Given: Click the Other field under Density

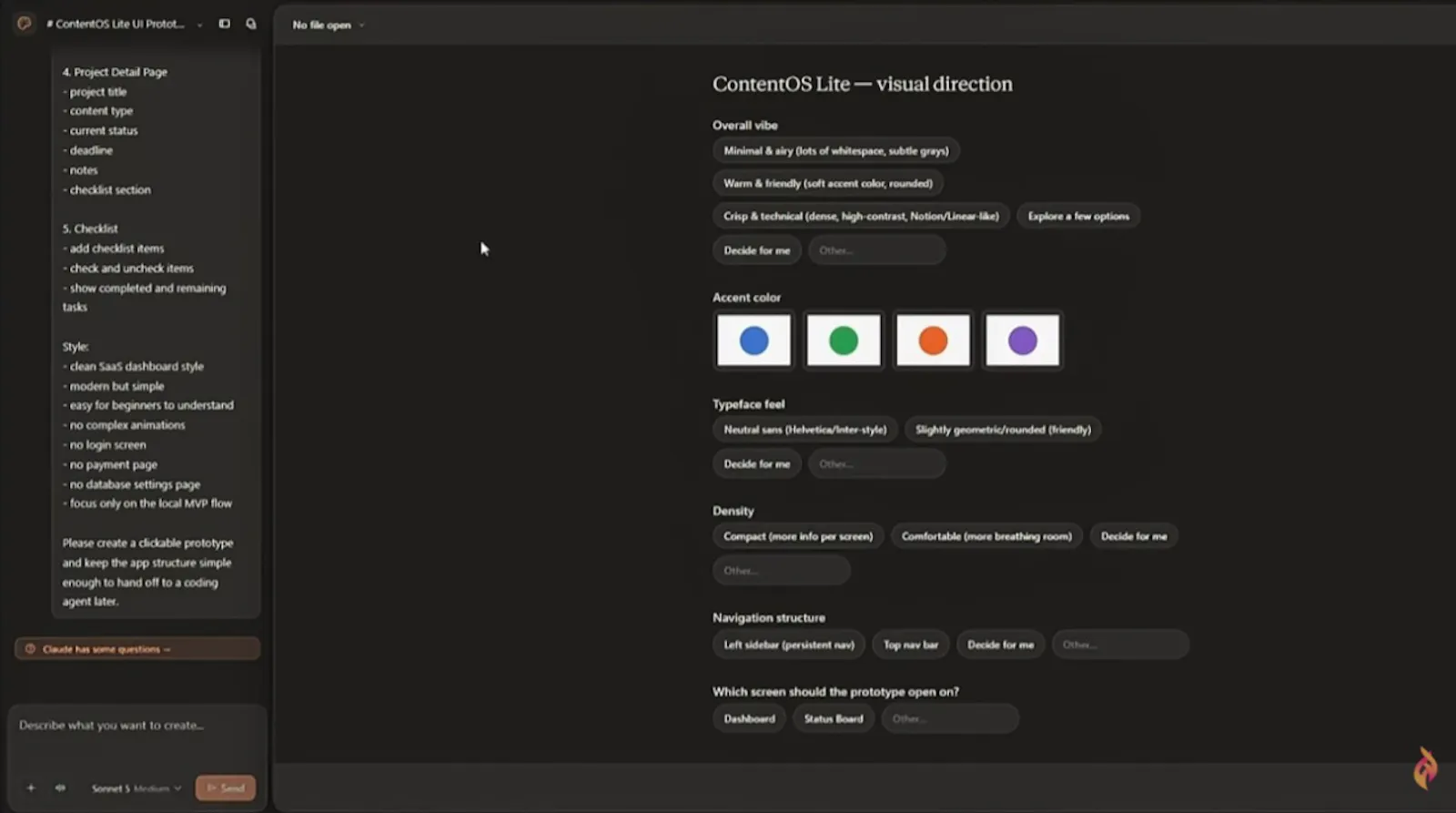Looking at the screenshot, I should point(782,571).
